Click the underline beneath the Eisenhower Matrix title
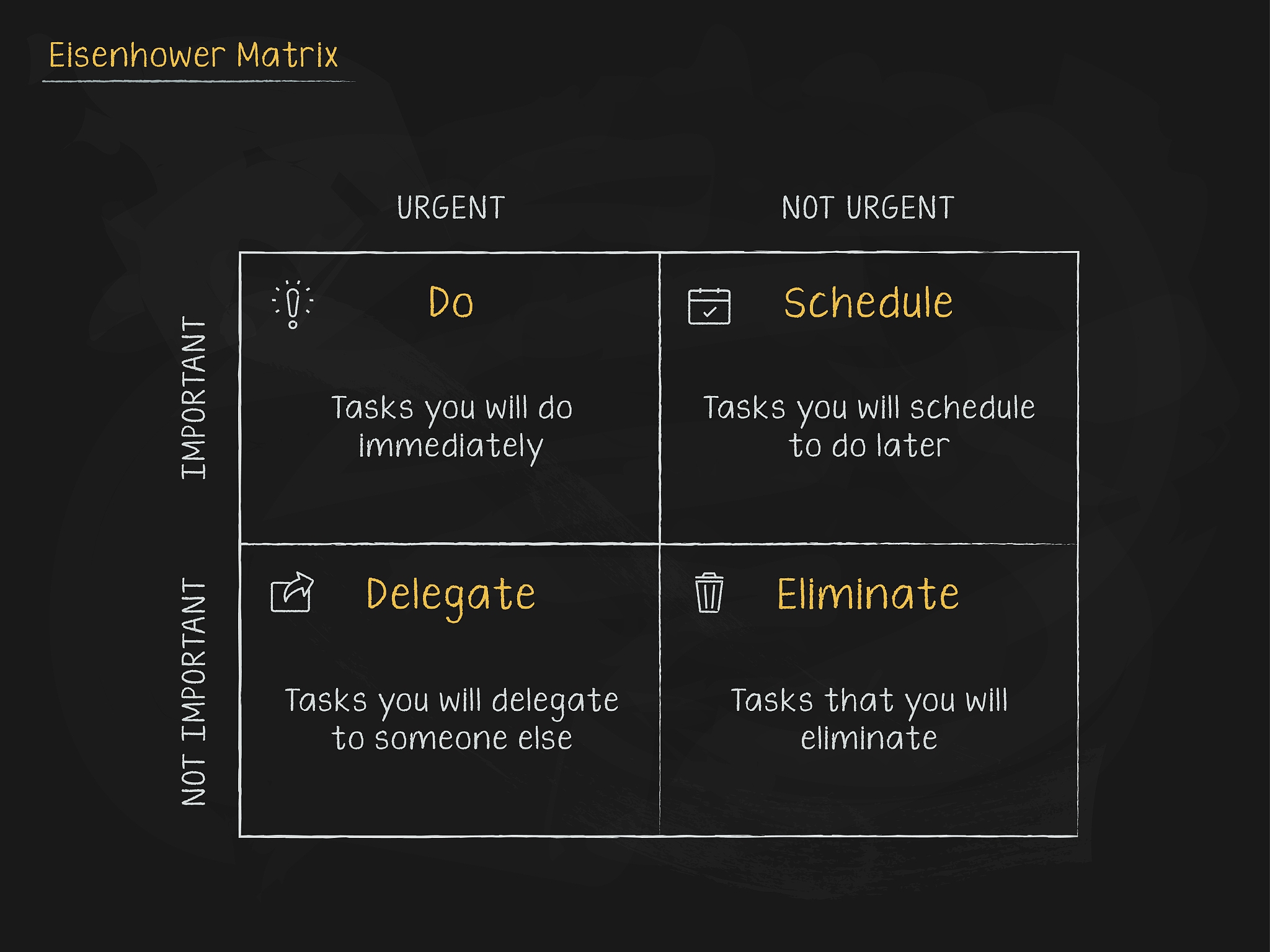Viewport: 1270px width, 952px height. point(197,81)
